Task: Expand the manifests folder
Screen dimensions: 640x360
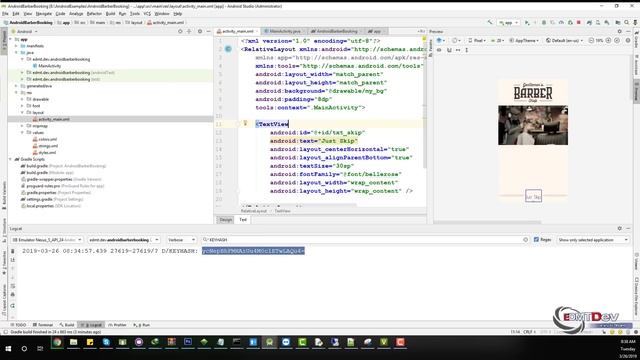Action: [17, 46]
